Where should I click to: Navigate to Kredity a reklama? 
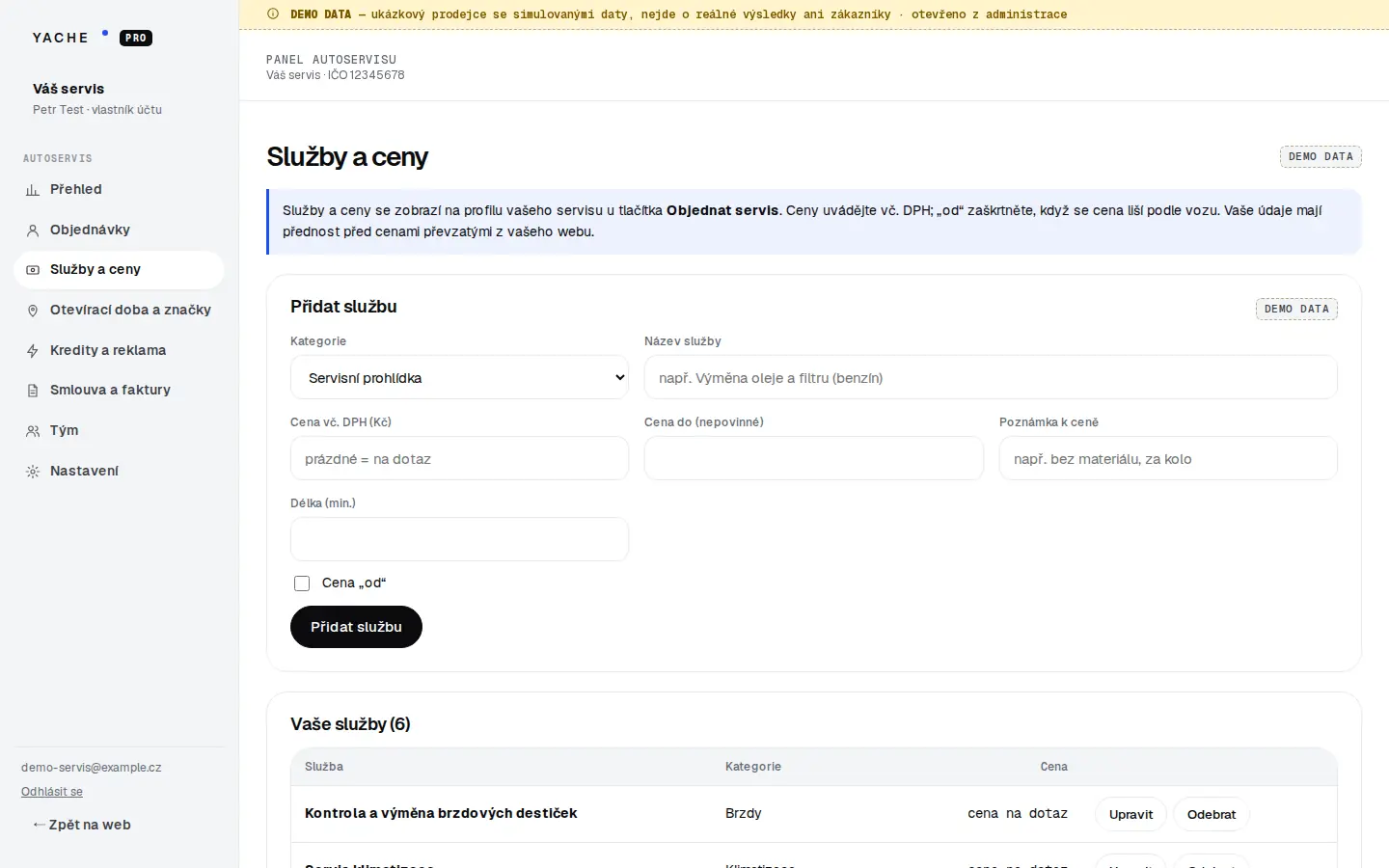point(119,351)
